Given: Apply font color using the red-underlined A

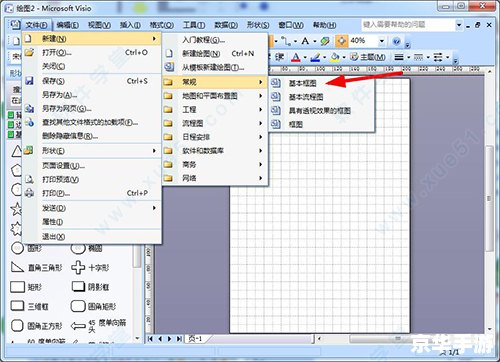Looking at the screenshot, I should tap(296, 57).
